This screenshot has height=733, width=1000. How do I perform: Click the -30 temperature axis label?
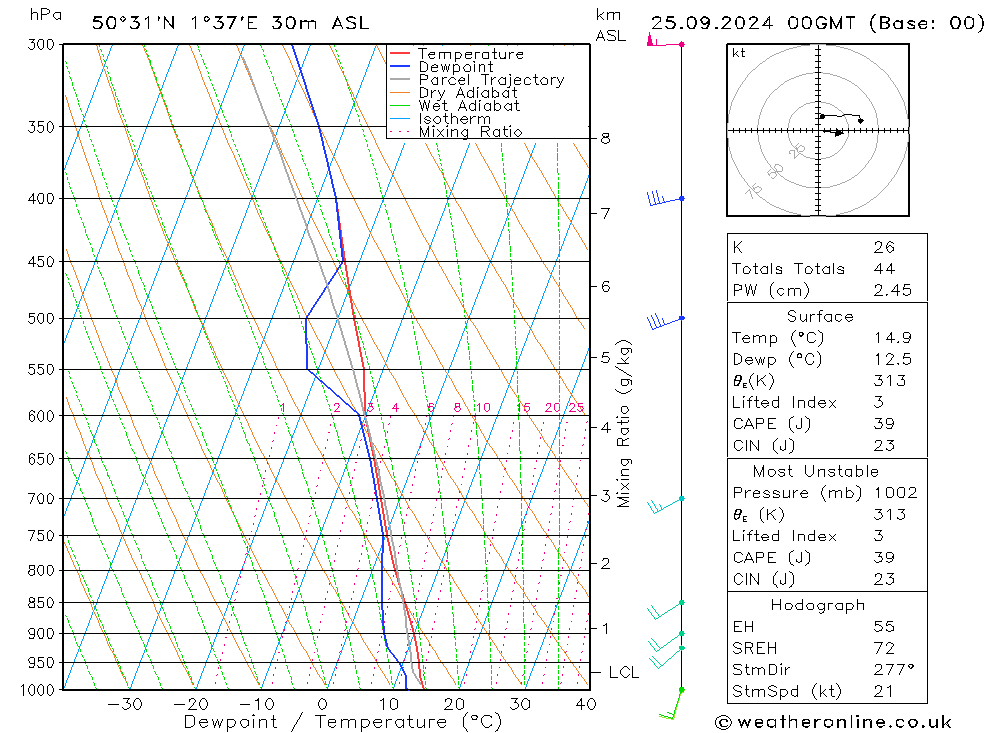tap(125, 704)
